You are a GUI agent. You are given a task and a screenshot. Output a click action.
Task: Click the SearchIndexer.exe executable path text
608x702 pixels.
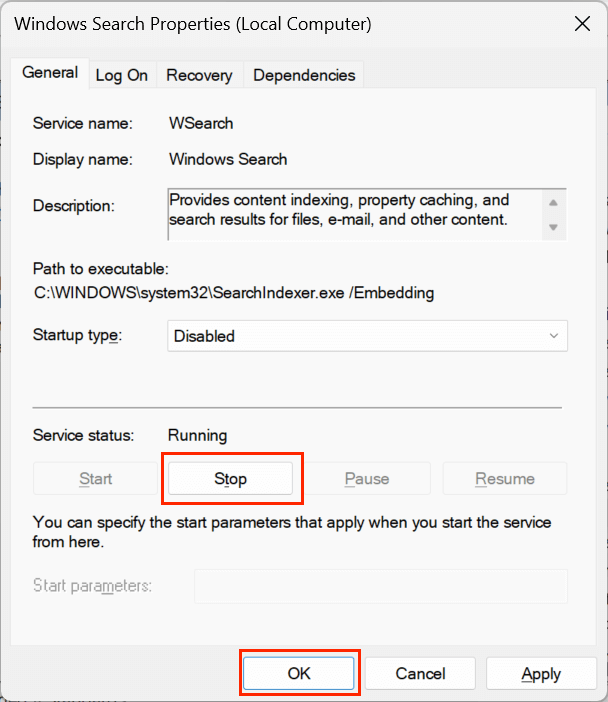[234, 293]
